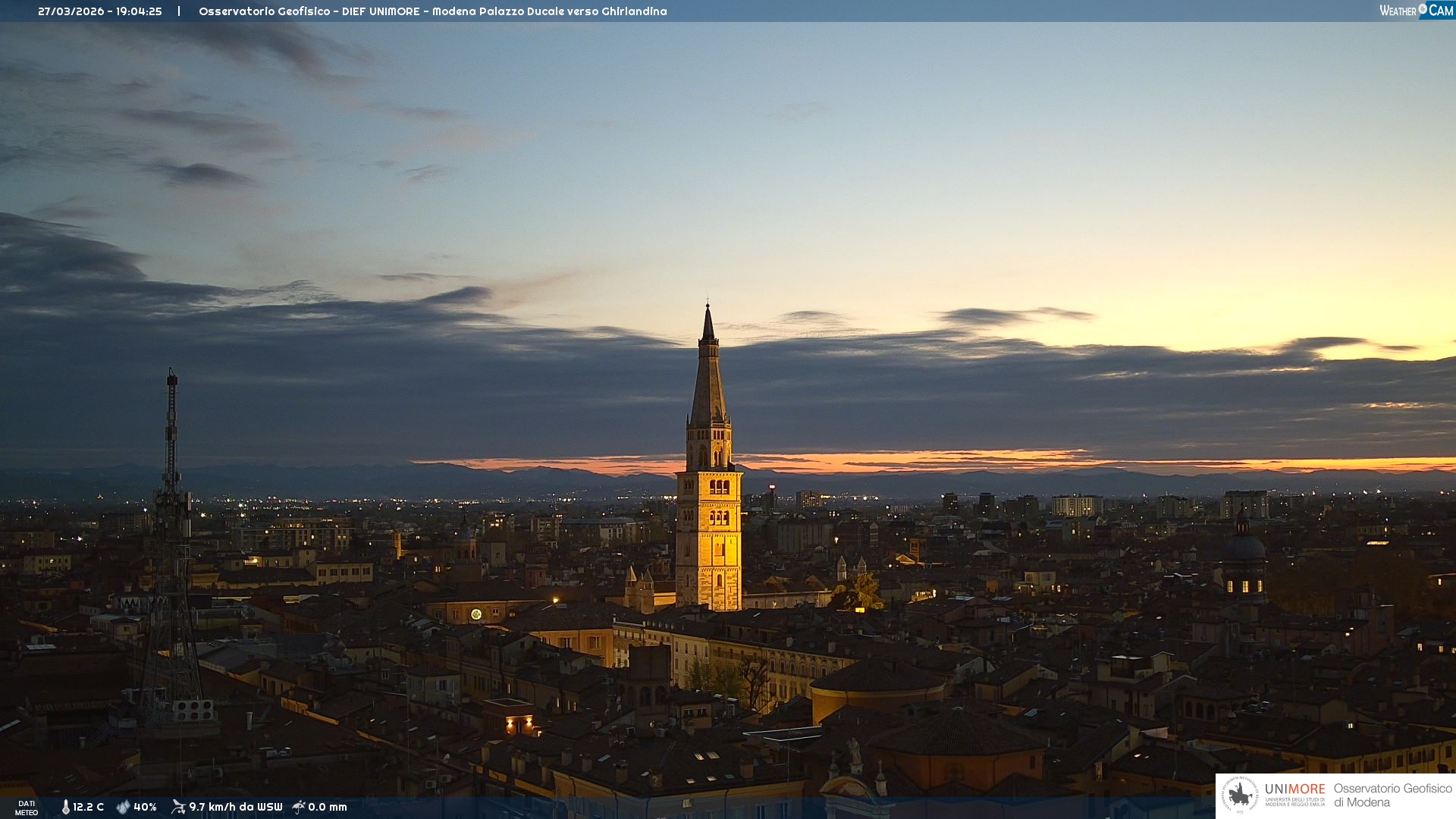The width and height of the screenshot is (1456, 819).
Task: Click the Osservatorio Geofisico di Modena text
Action: (x=1392, y=795)
